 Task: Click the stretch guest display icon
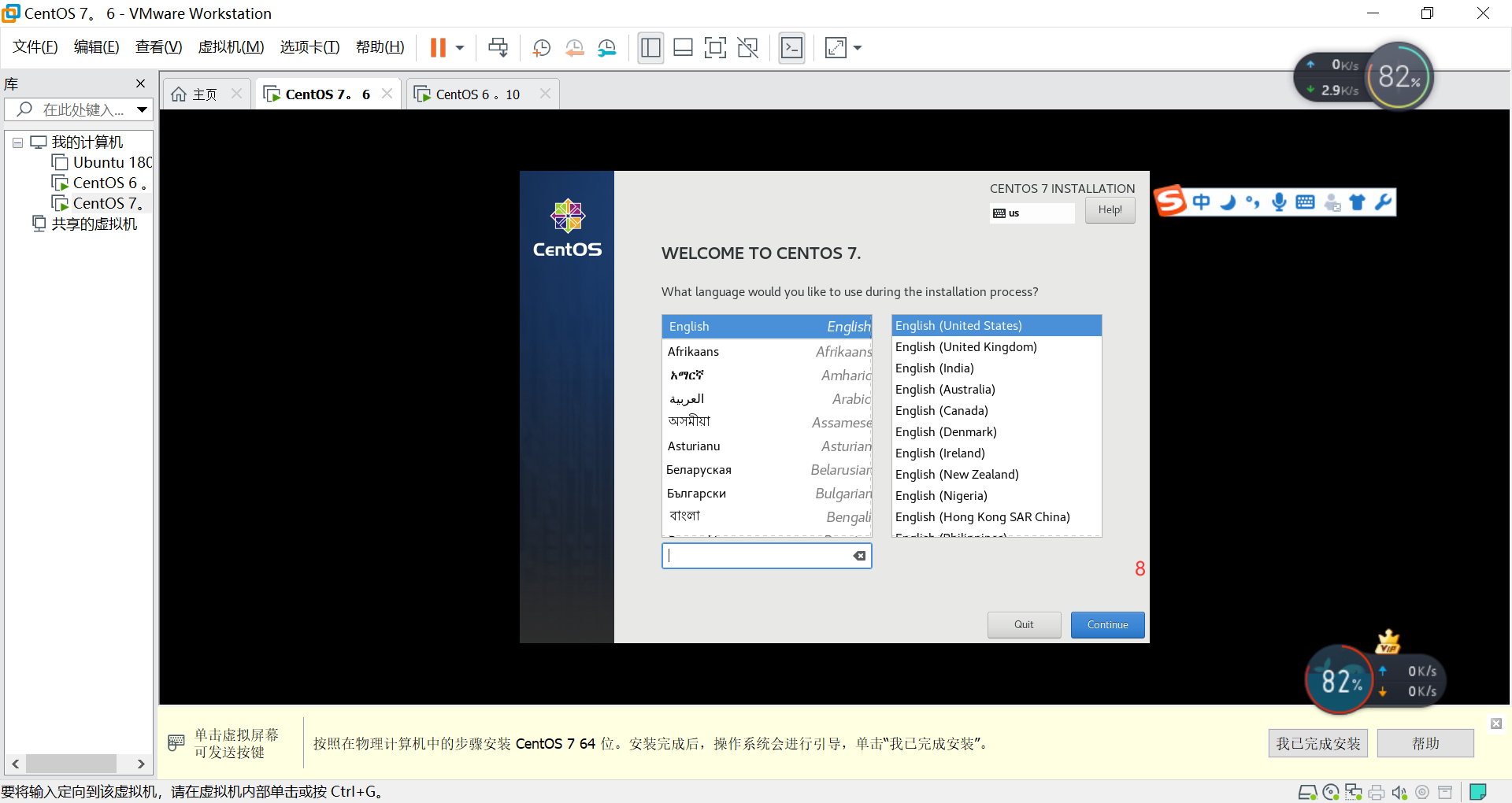pyautogui.click(x=836, y=48)
